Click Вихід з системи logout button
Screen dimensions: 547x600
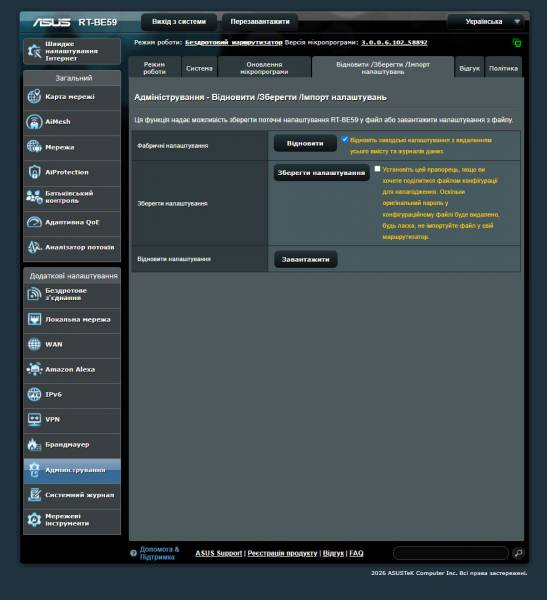pyautogui.click(x=179, y=22)
